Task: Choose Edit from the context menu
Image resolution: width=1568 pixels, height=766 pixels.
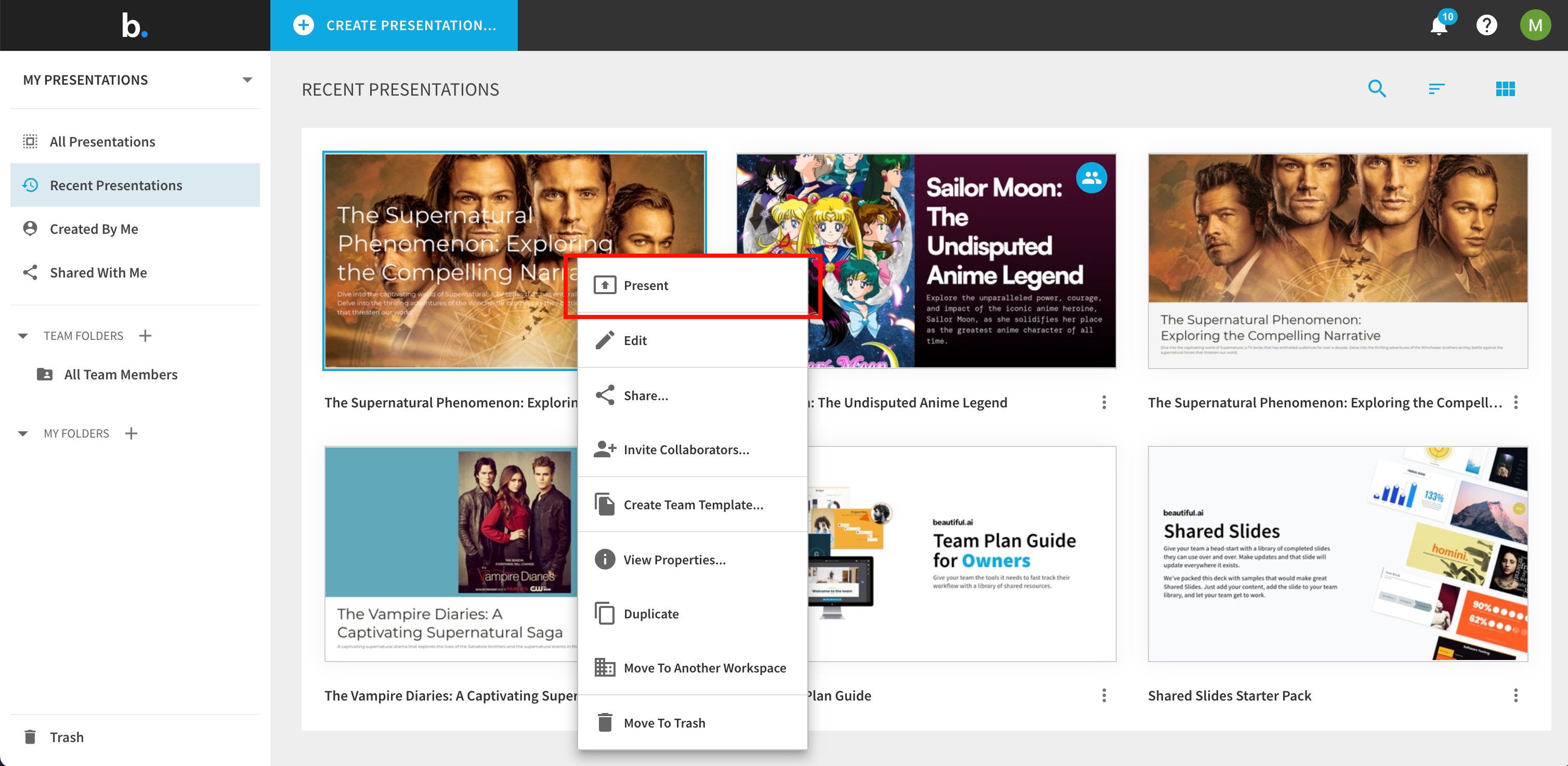Action: [x=692, y=340]
